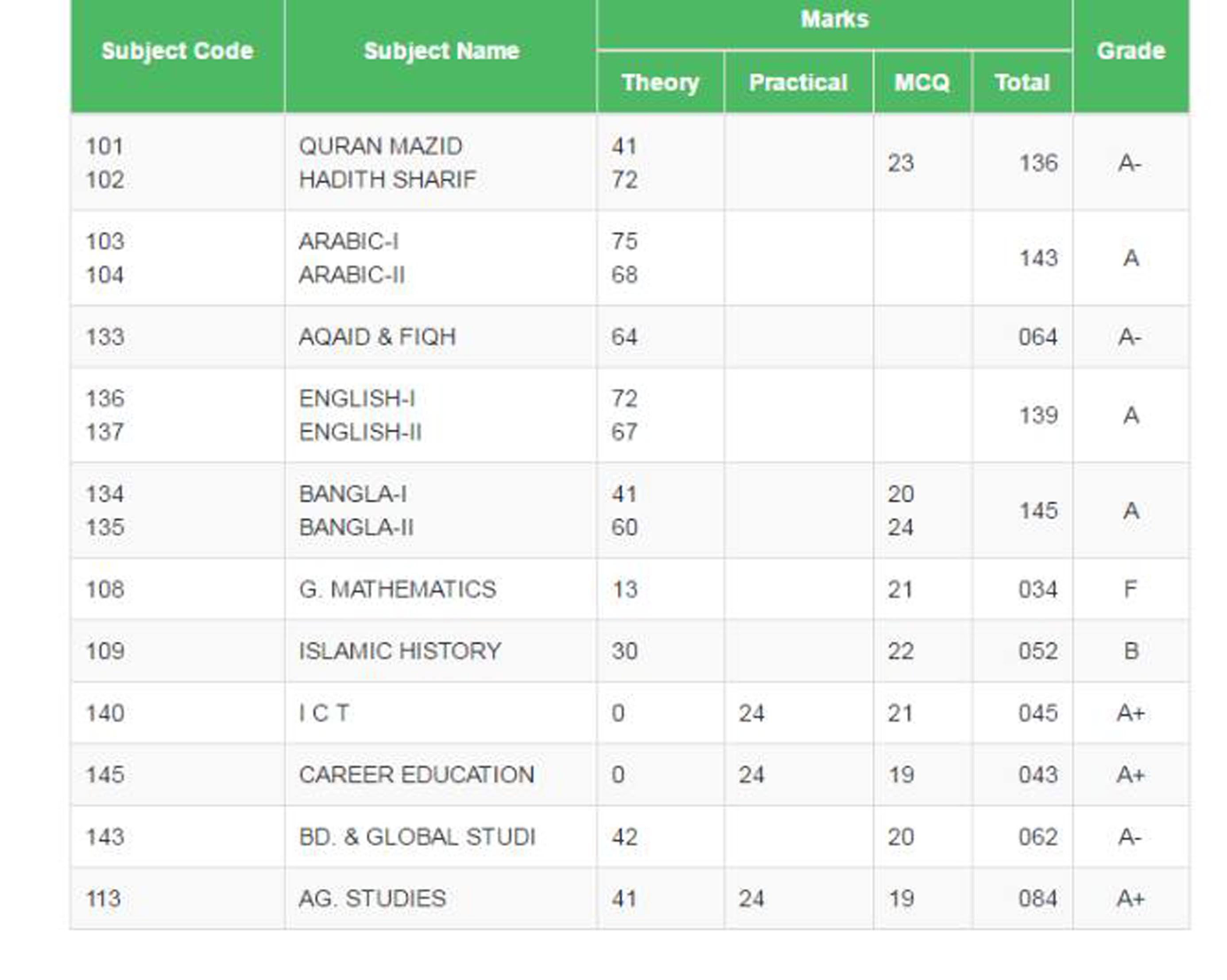The width and height of the screenshot is (1227, 980).
Task: Select the AQAID & FIQH row name
Action: (x=377, y=337)
